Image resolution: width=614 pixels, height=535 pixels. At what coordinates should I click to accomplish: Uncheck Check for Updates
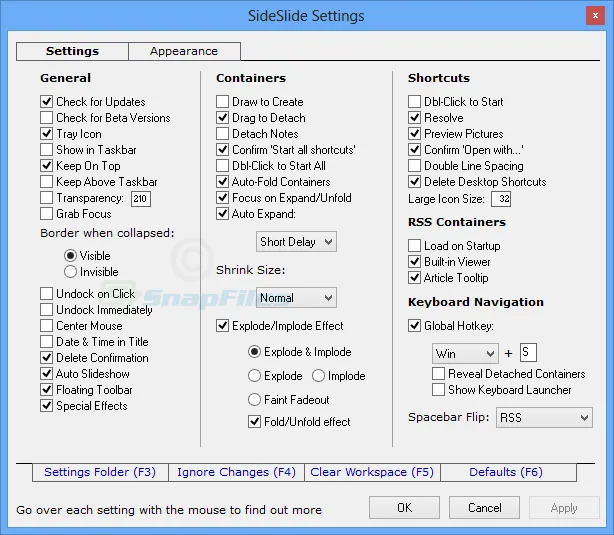[47, 102]
